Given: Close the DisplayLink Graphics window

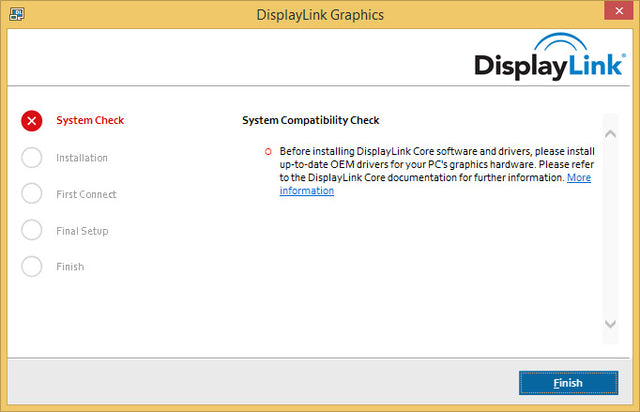Looking at the screenshot, I should tap(619, 11).
